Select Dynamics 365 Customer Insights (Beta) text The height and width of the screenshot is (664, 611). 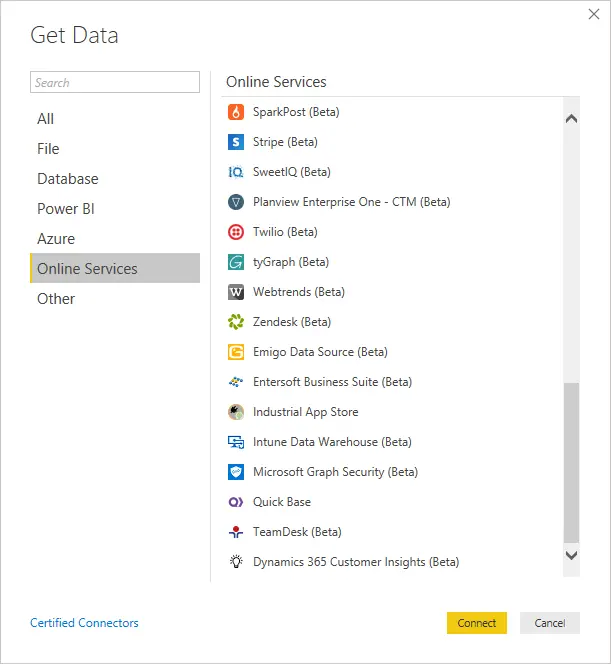pos(356,562)
